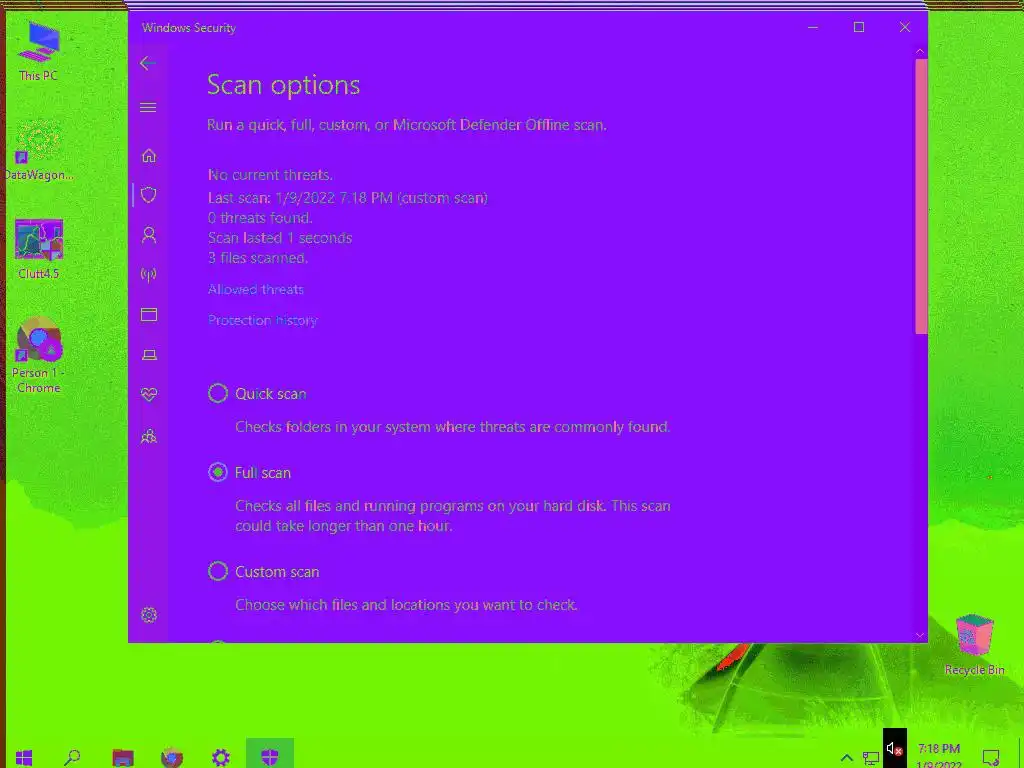Select the Recycle Bin desktop icon
Image resolution: width=1024 pixels, height=768 pixels.
pos(974,645)
